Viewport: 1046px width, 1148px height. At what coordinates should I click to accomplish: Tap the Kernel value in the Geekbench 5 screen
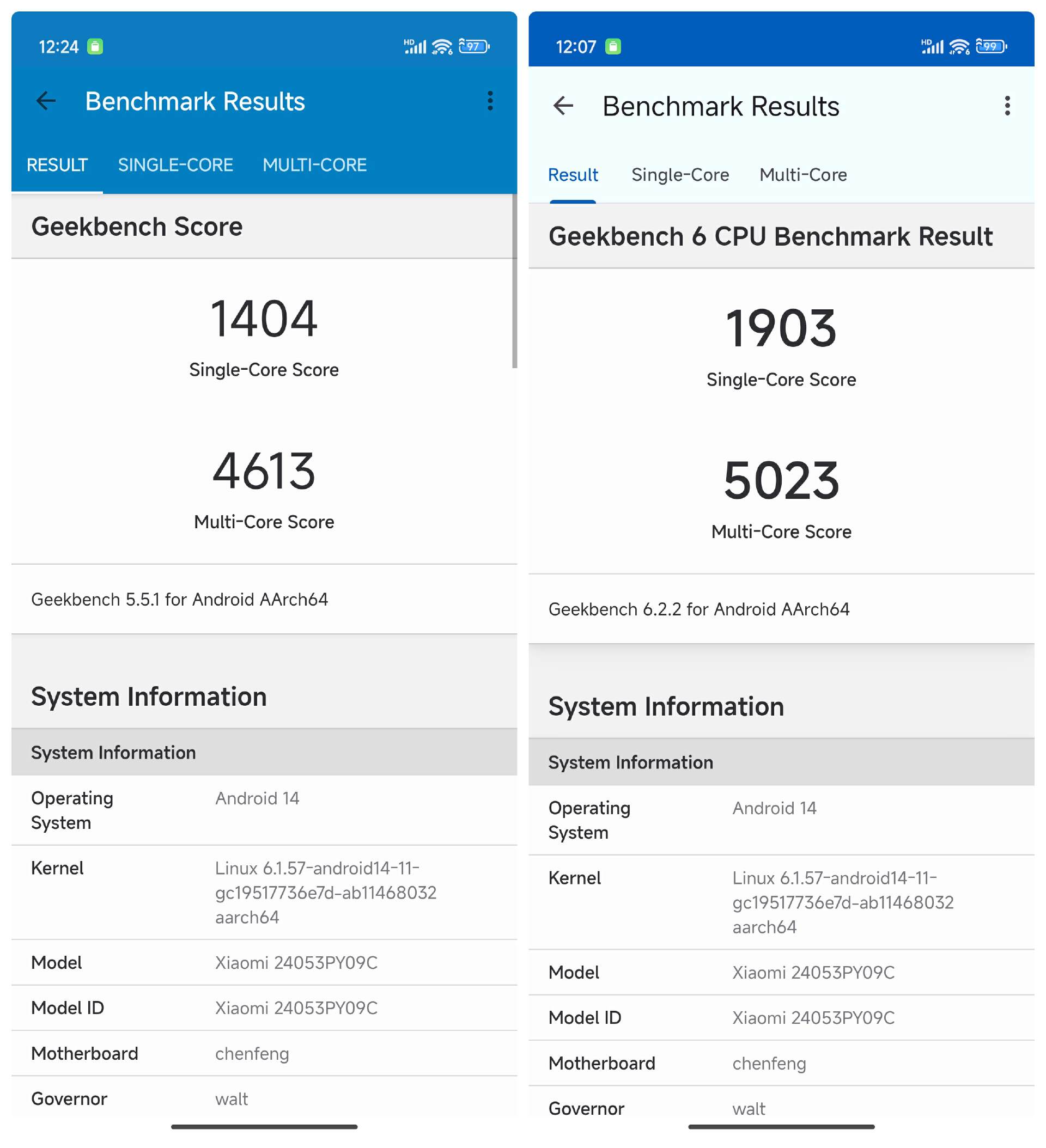[x=326, y=893]
